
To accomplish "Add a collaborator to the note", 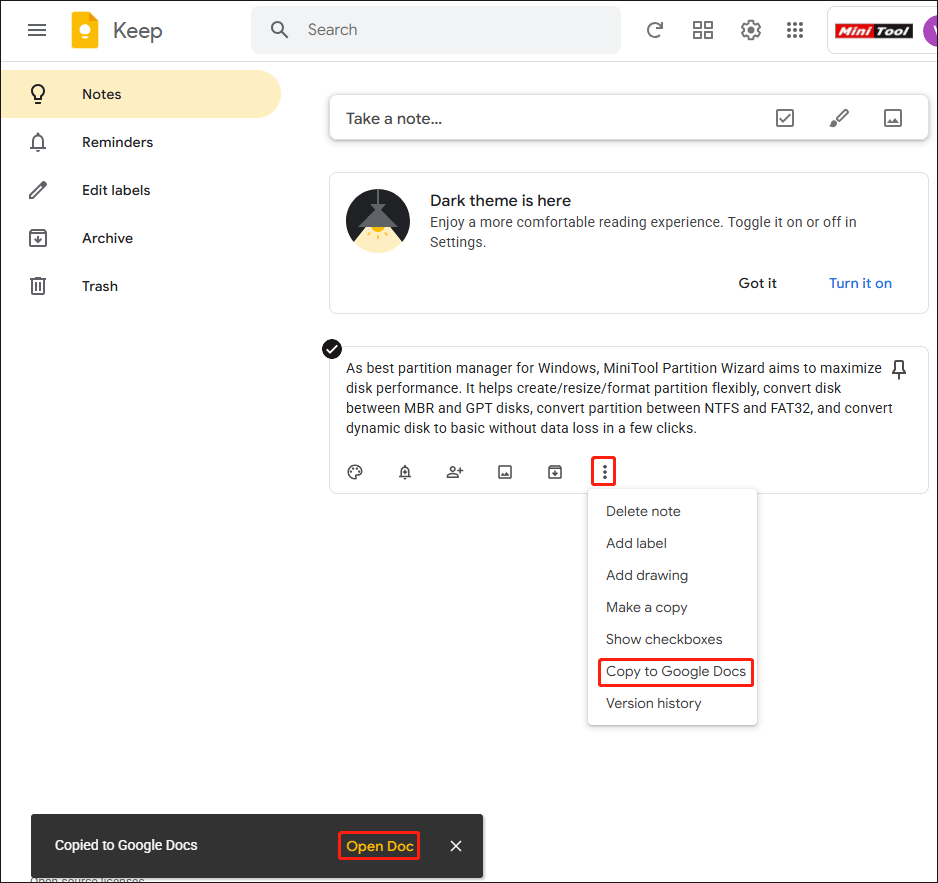I will pos(455,472).
